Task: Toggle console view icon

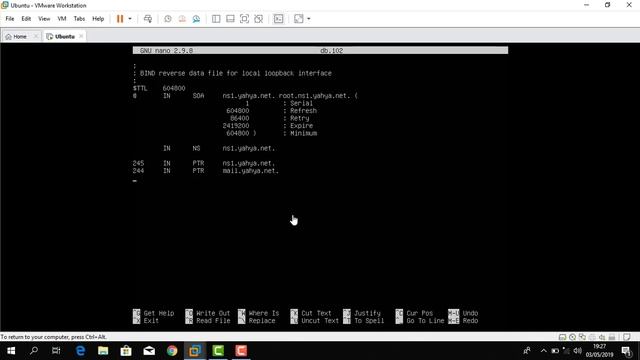Action: tap(278, 19)
